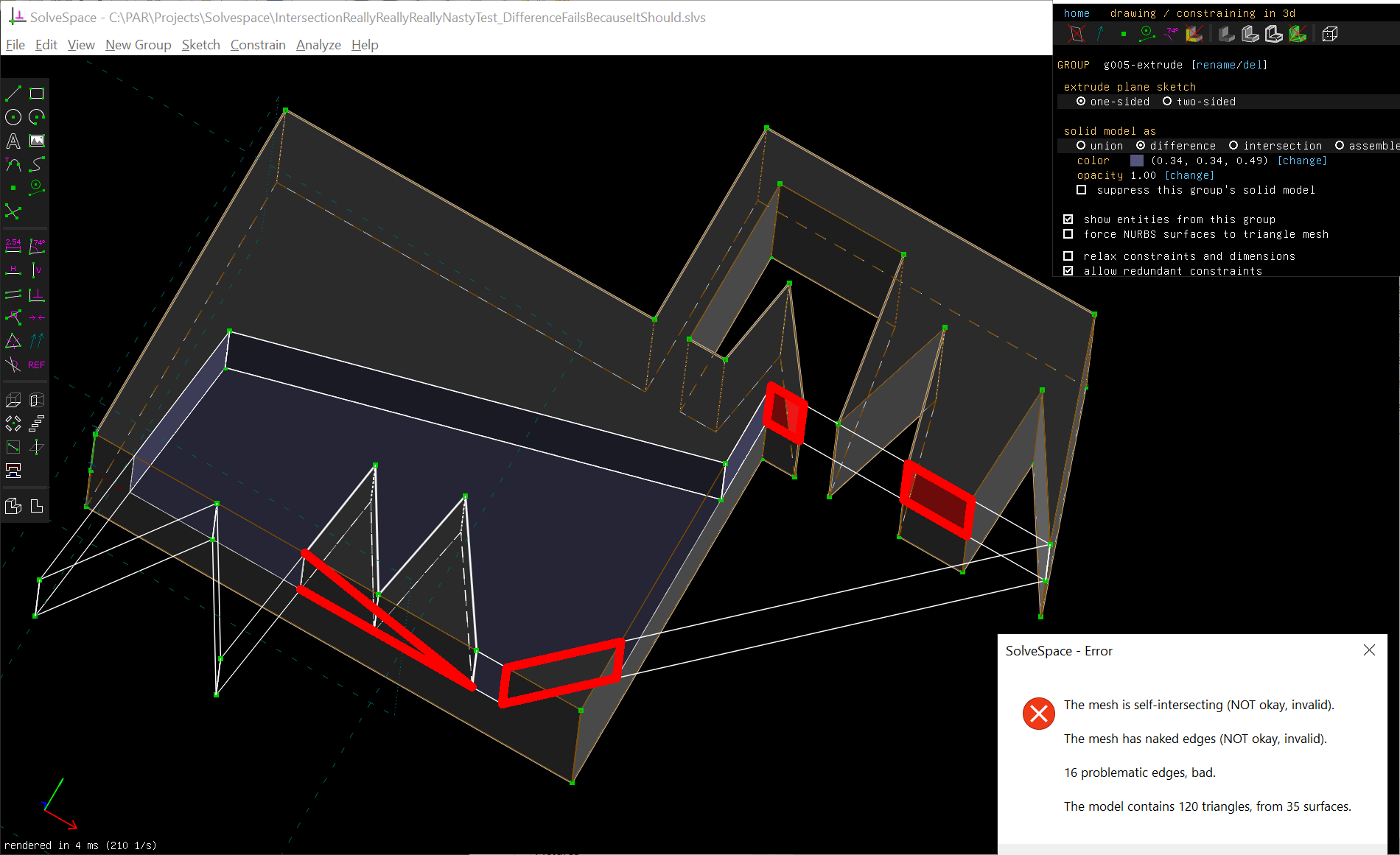Select union solid model mode

tap(1099, 146)
